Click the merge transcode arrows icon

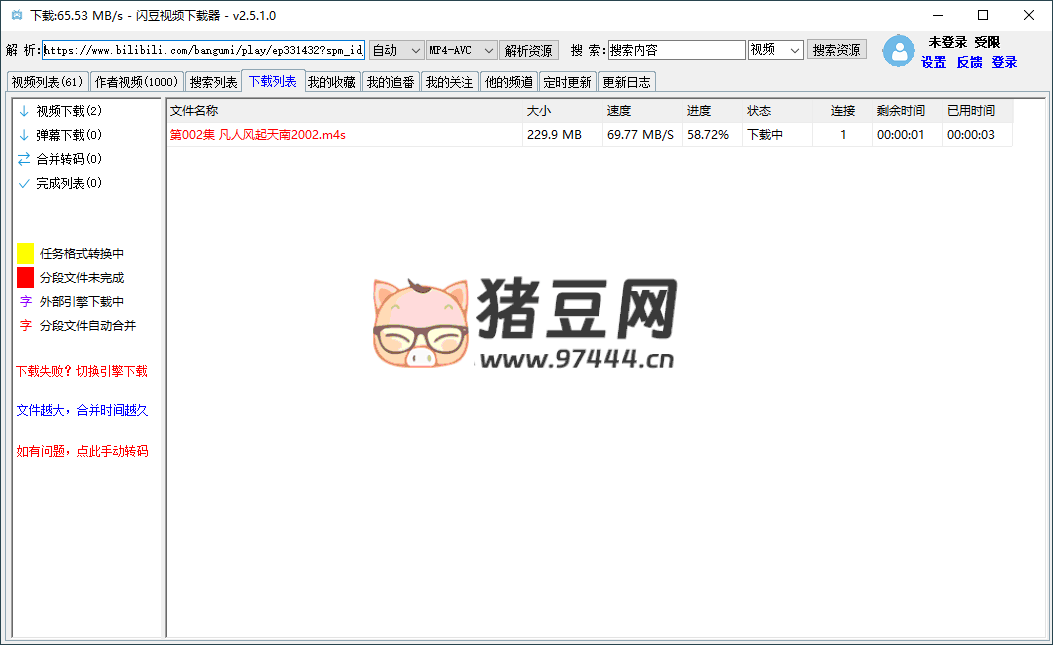click(24, 159)
